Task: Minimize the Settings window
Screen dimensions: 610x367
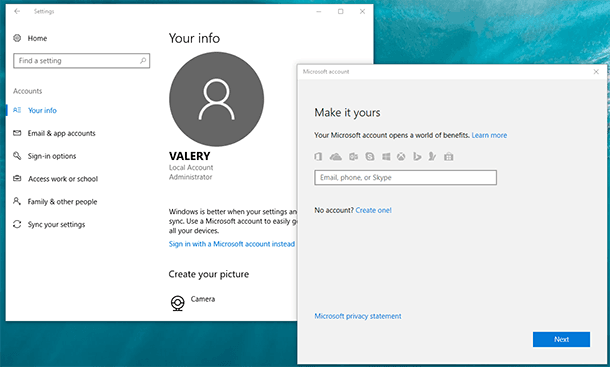Action: pyautogui.click(x=319, y=11)
